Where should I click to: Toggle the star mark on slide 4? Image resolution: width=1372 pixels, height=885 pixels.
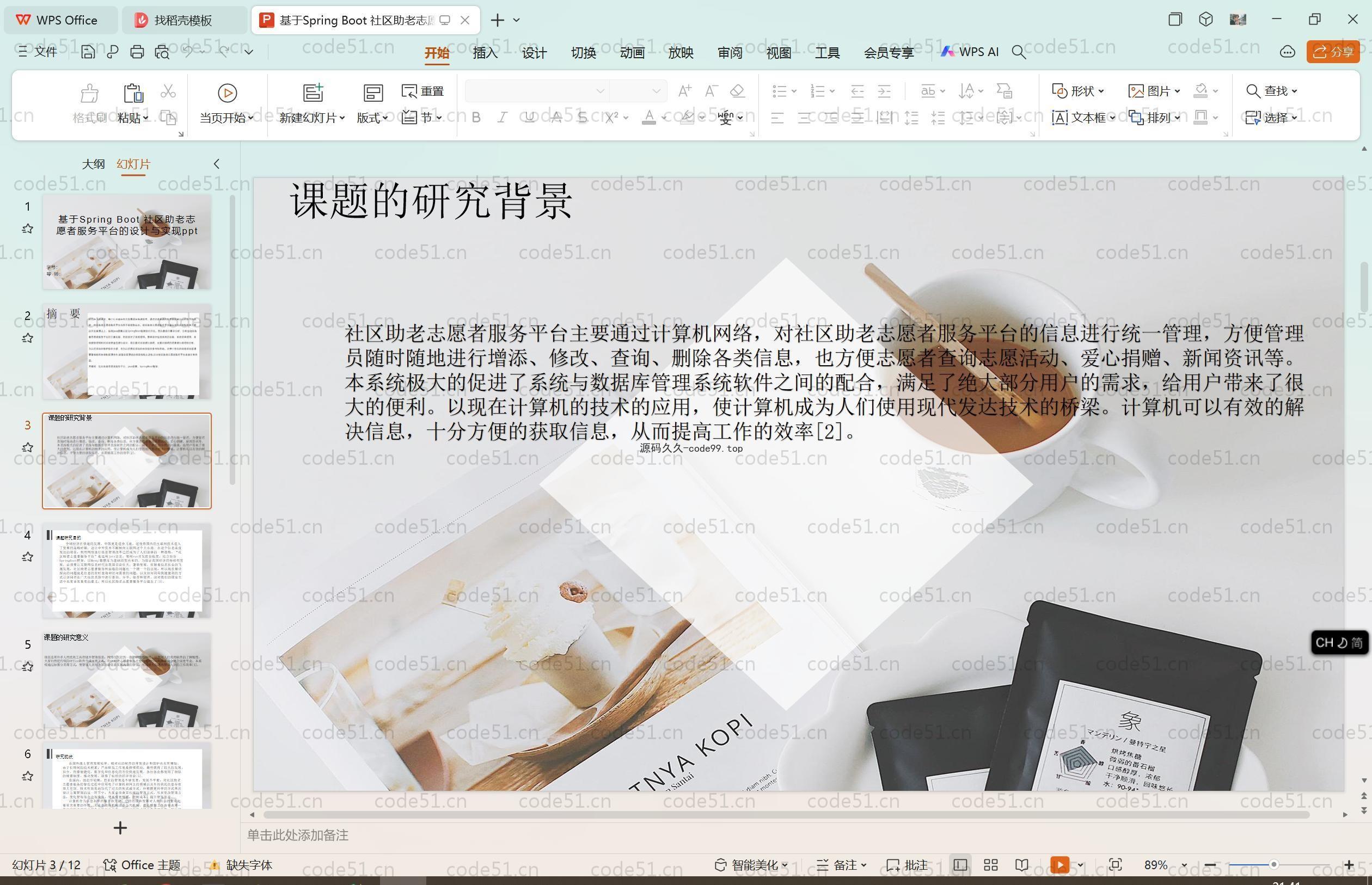(x=27, y=557)
